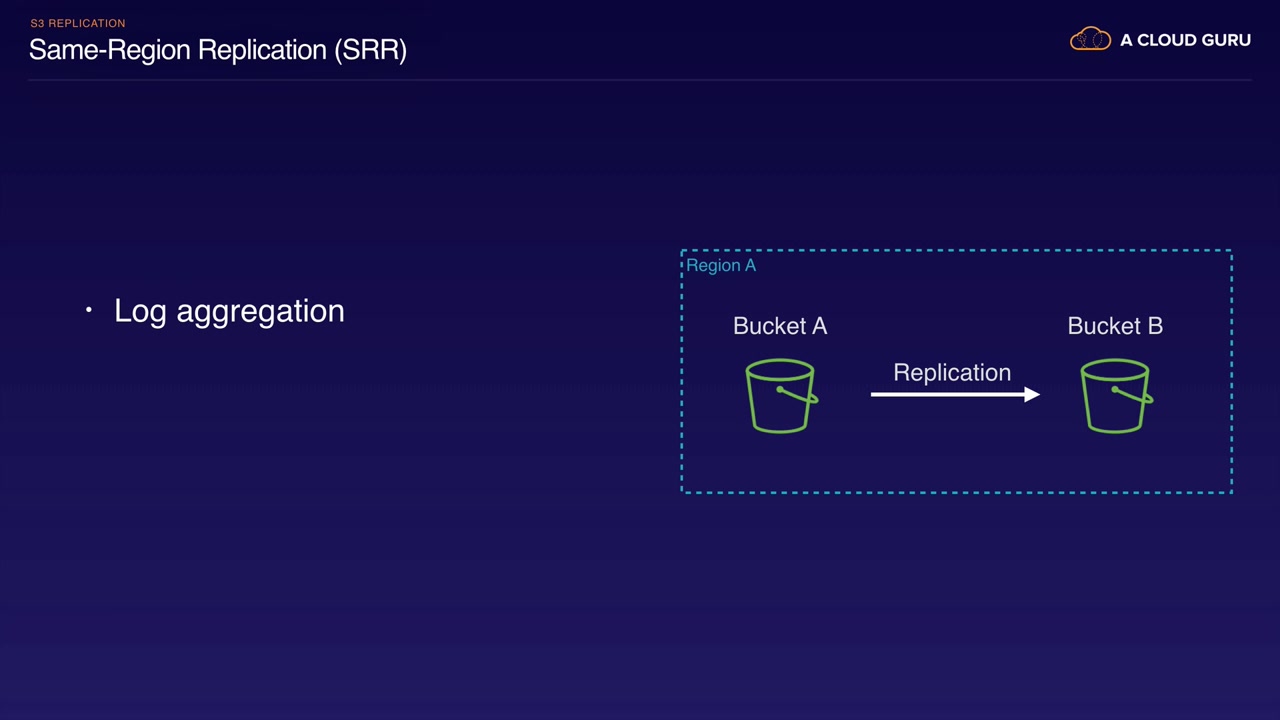Viewport: 1280px width, 720px height.
Task: Click the orange S3 REPLICATION header label
Action: tap(78, 23)
